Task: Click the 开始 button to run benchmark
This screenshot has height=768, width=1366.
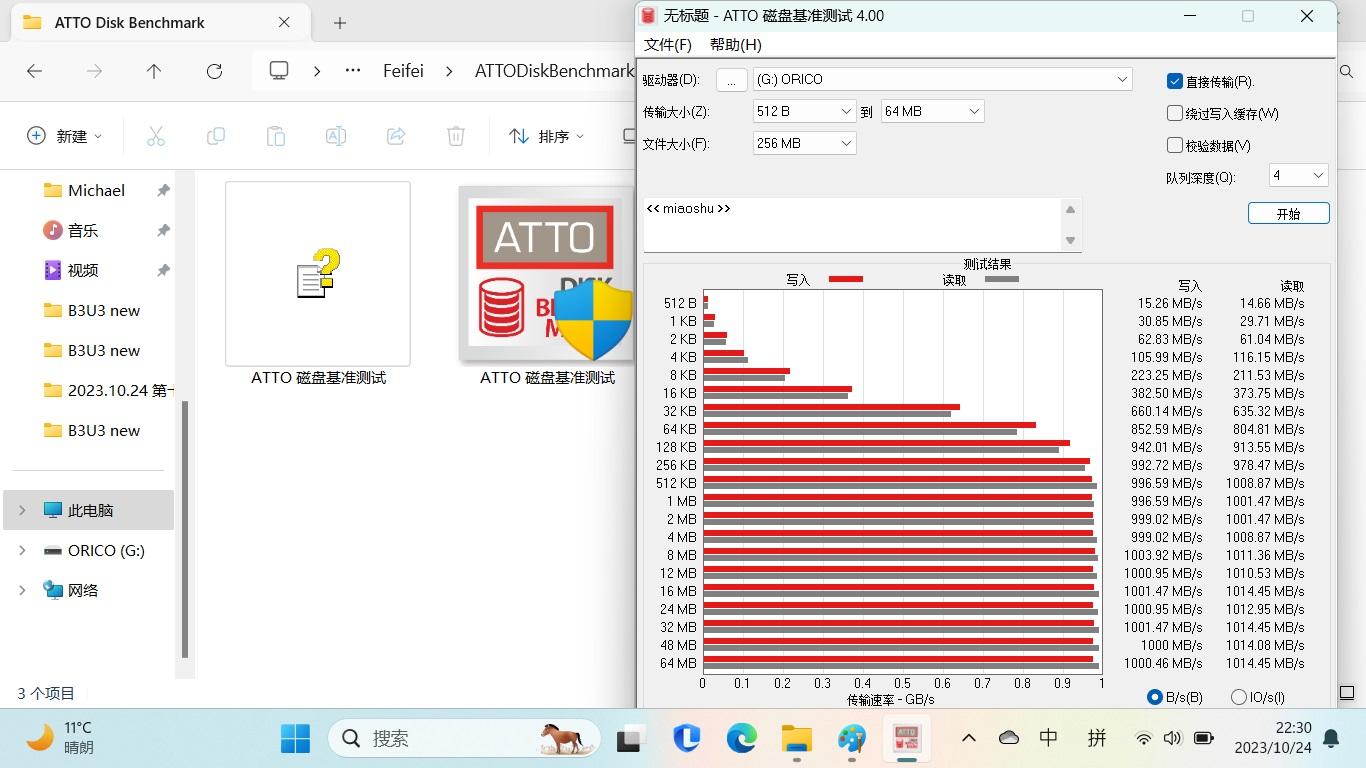Action: coord(1289,214)
